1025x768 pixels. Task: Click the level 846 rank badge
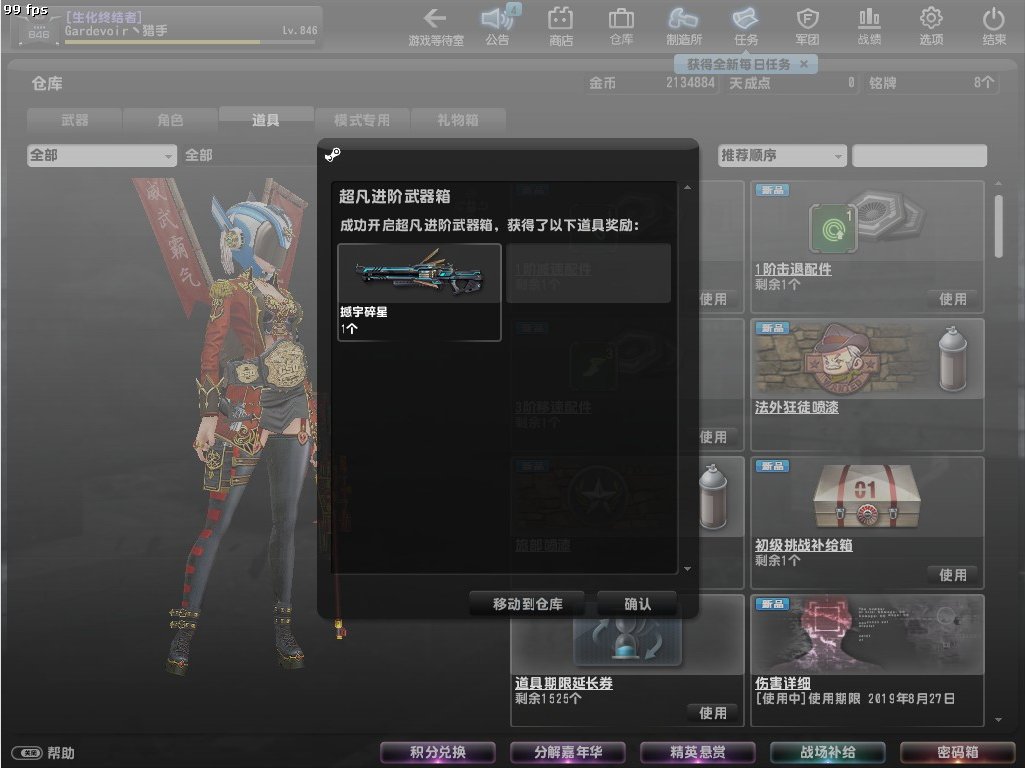coord(39,33)
